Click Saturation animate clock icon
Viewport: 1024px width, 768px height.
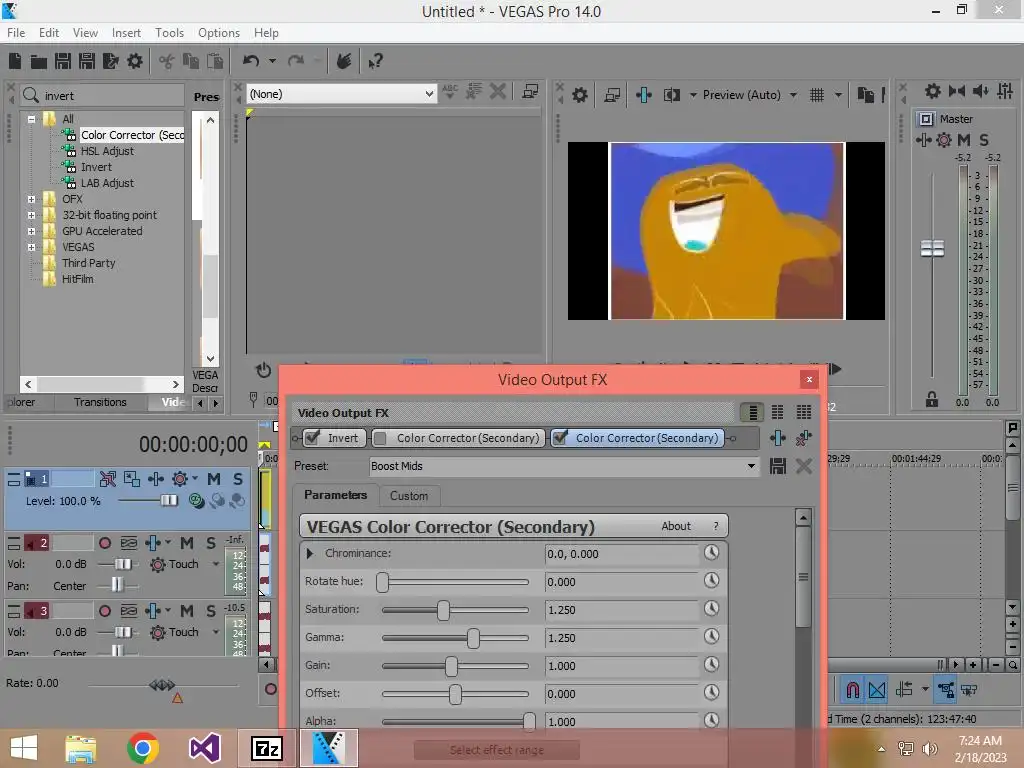[711, 609]
